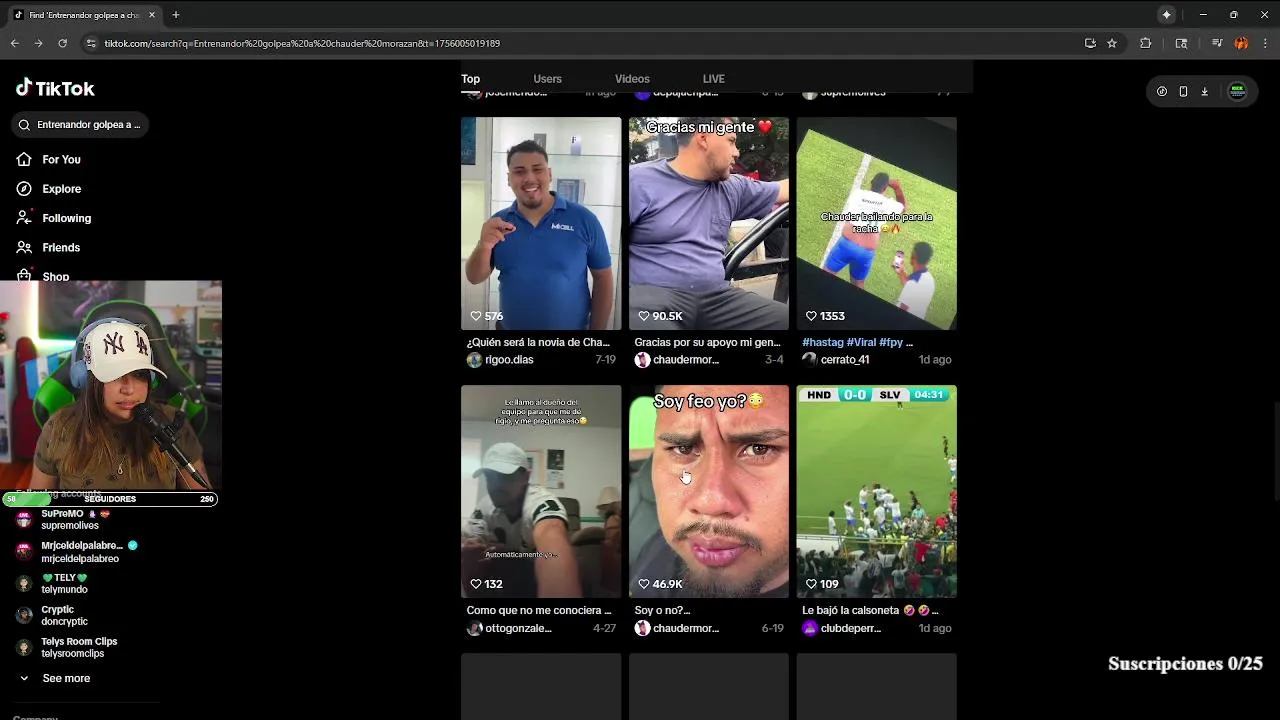This screenshot has height=720, width=1280.
Task: Click the Friends people icon
Action: [24, 247]
